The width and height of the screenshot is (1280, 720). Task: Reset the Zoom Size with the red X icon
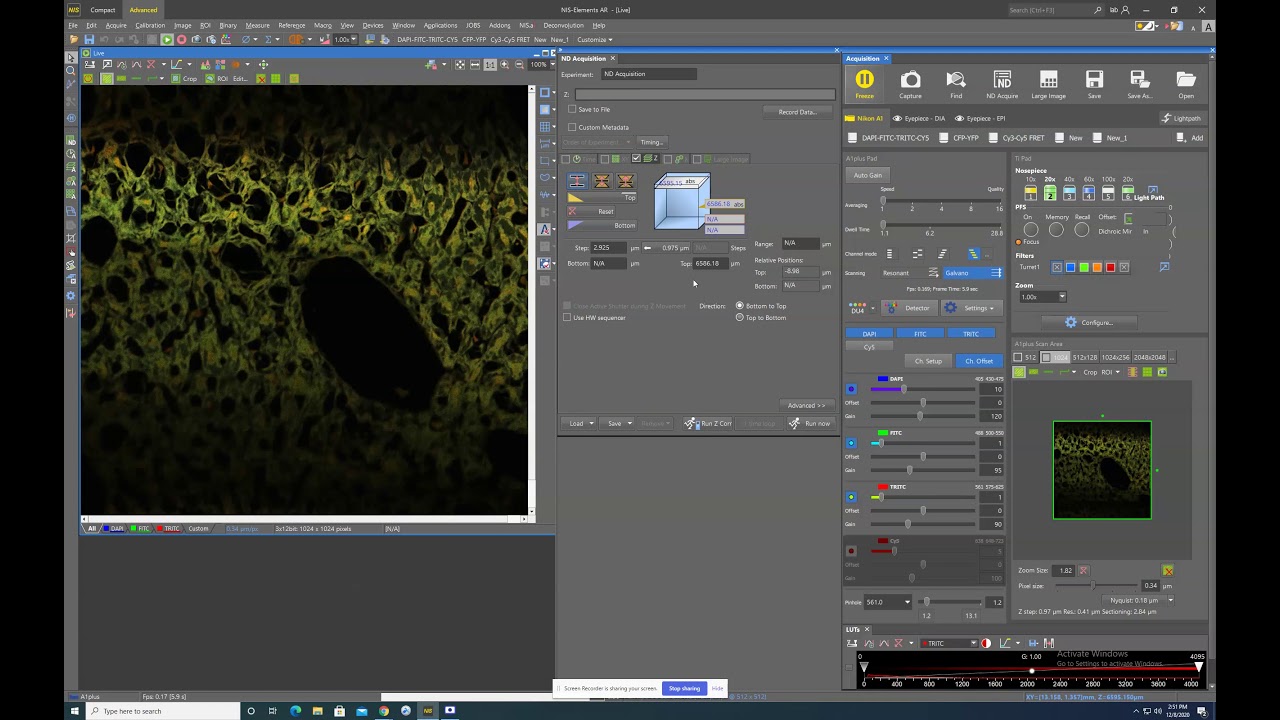pyautogui.click(x=1083, y=570)
